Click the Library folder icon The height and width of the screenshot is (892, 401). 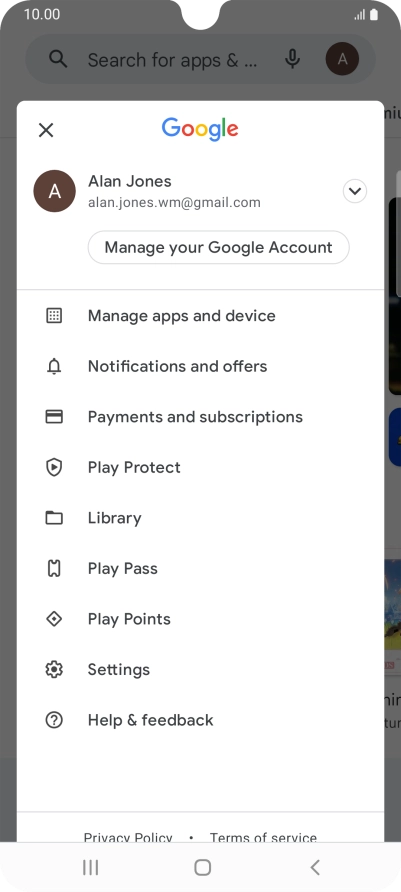pyautogui.click(x=54, y=518)
